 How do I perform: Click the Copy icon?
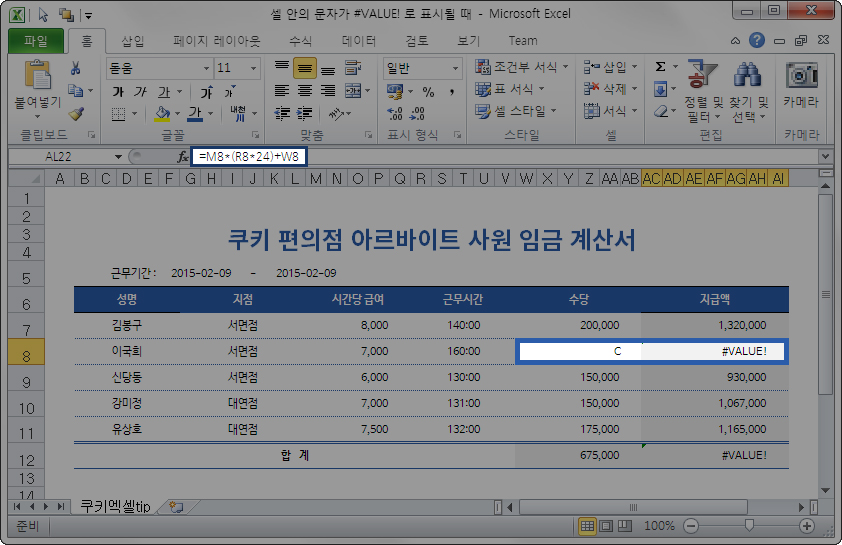point(76,91)
